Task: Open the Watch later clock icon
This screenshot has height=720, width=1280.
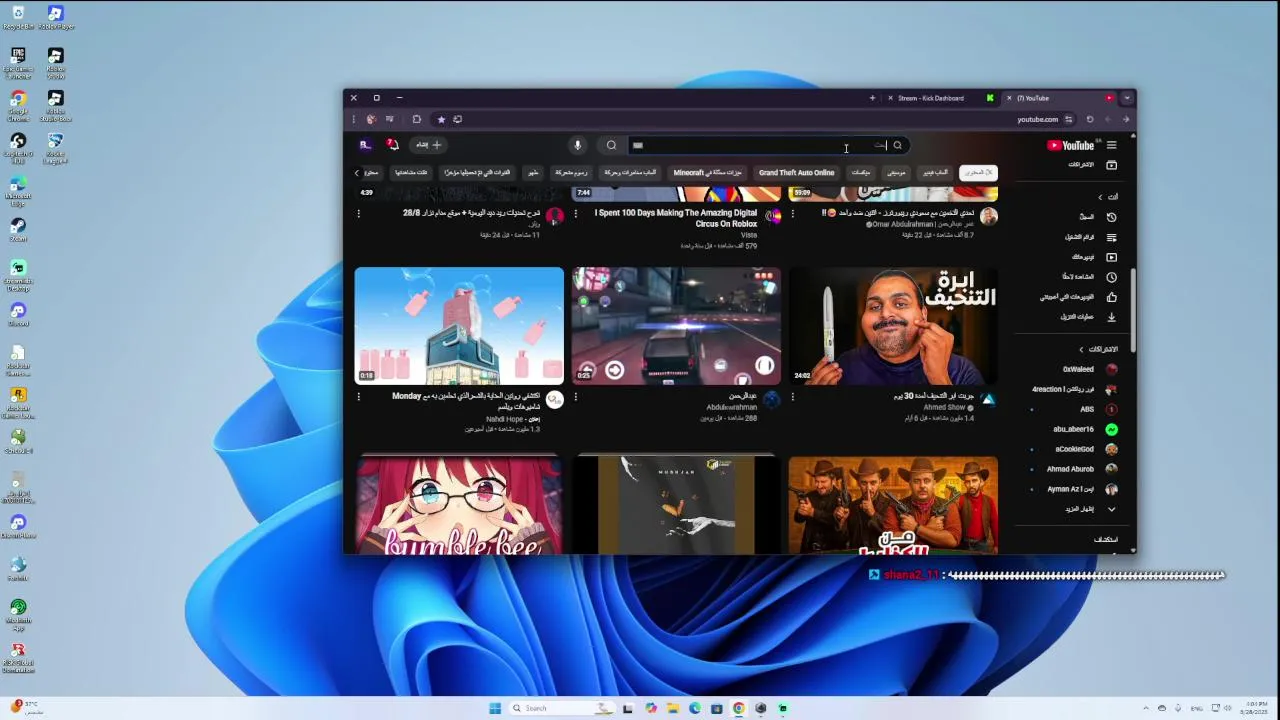Action: point(1111,277)
